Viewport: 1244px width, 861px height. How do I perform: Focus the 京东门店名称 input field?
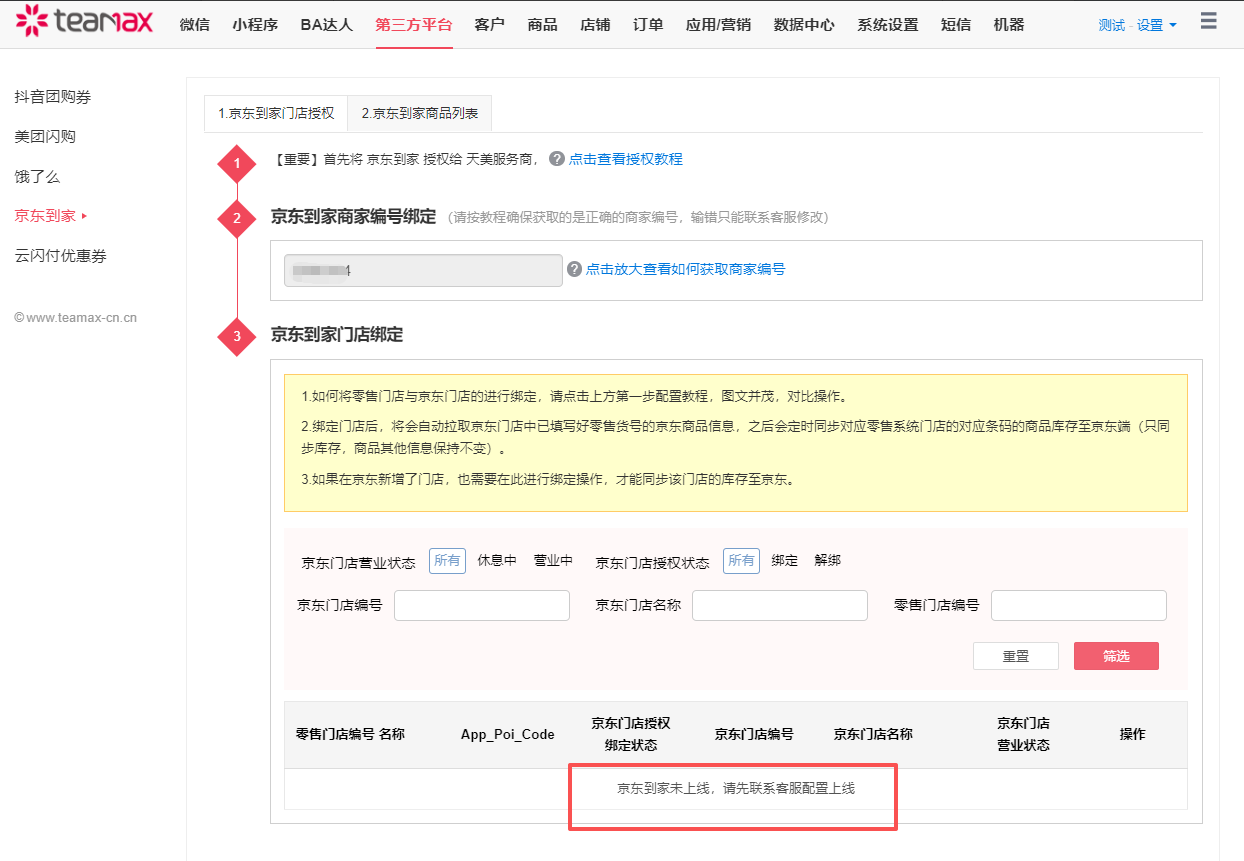coord(780,606)
